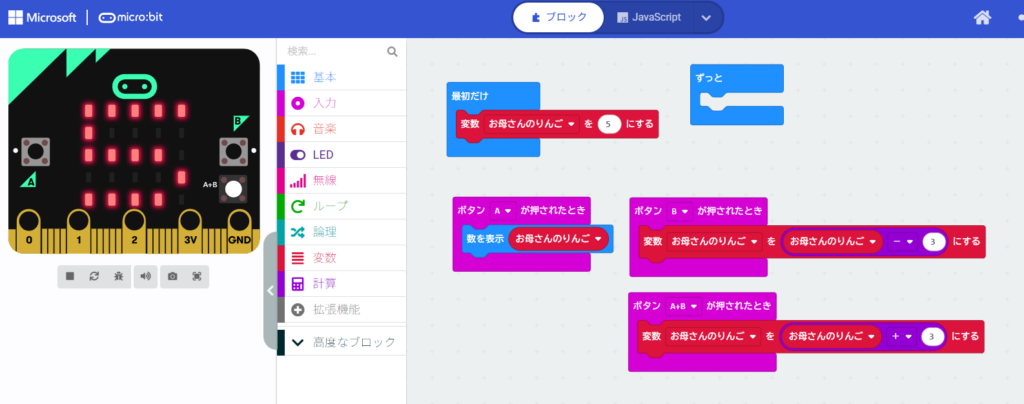This screenshot has width=1024, height=404.
Task: Switch to the ブロック editor tab
Action: pos(557,18)
